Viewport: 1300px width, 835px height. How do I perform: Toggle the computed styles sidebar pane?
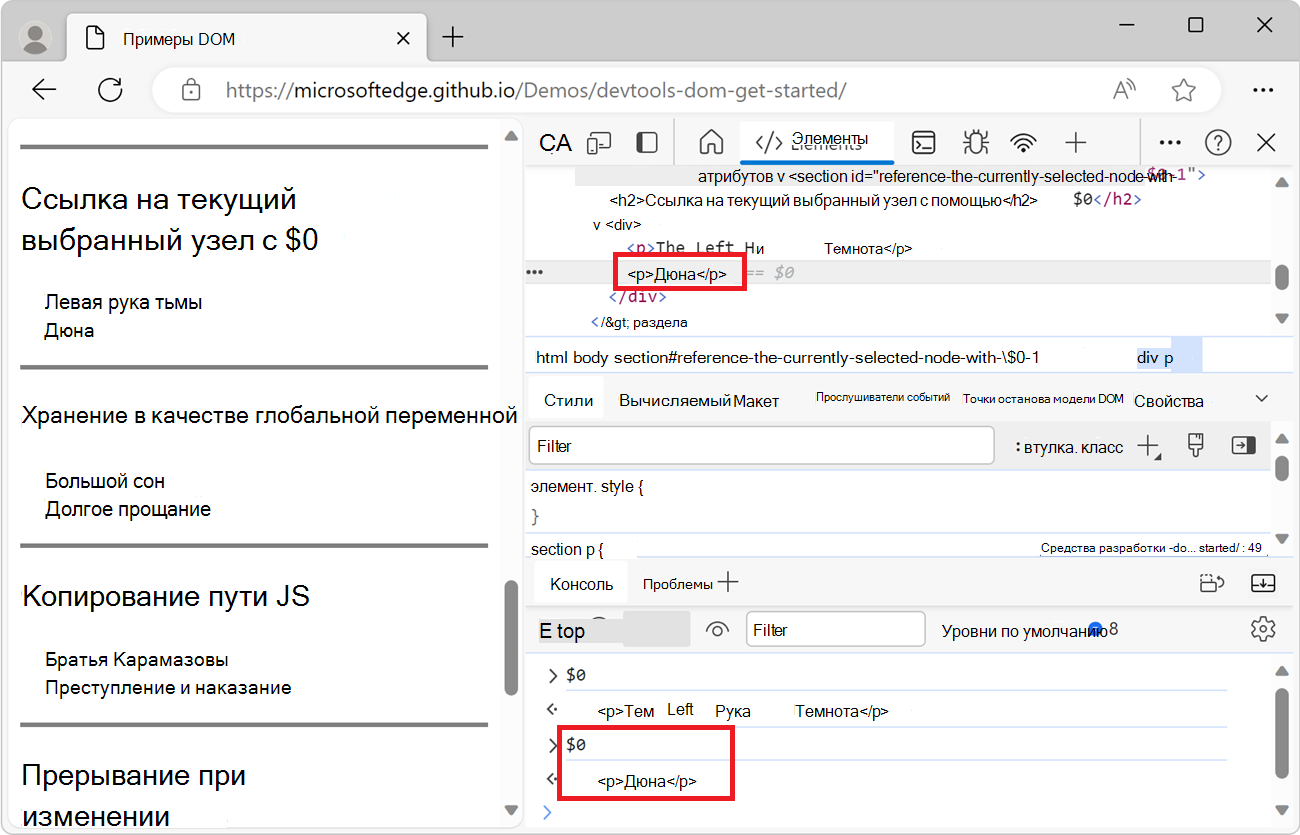point(1243,446)
